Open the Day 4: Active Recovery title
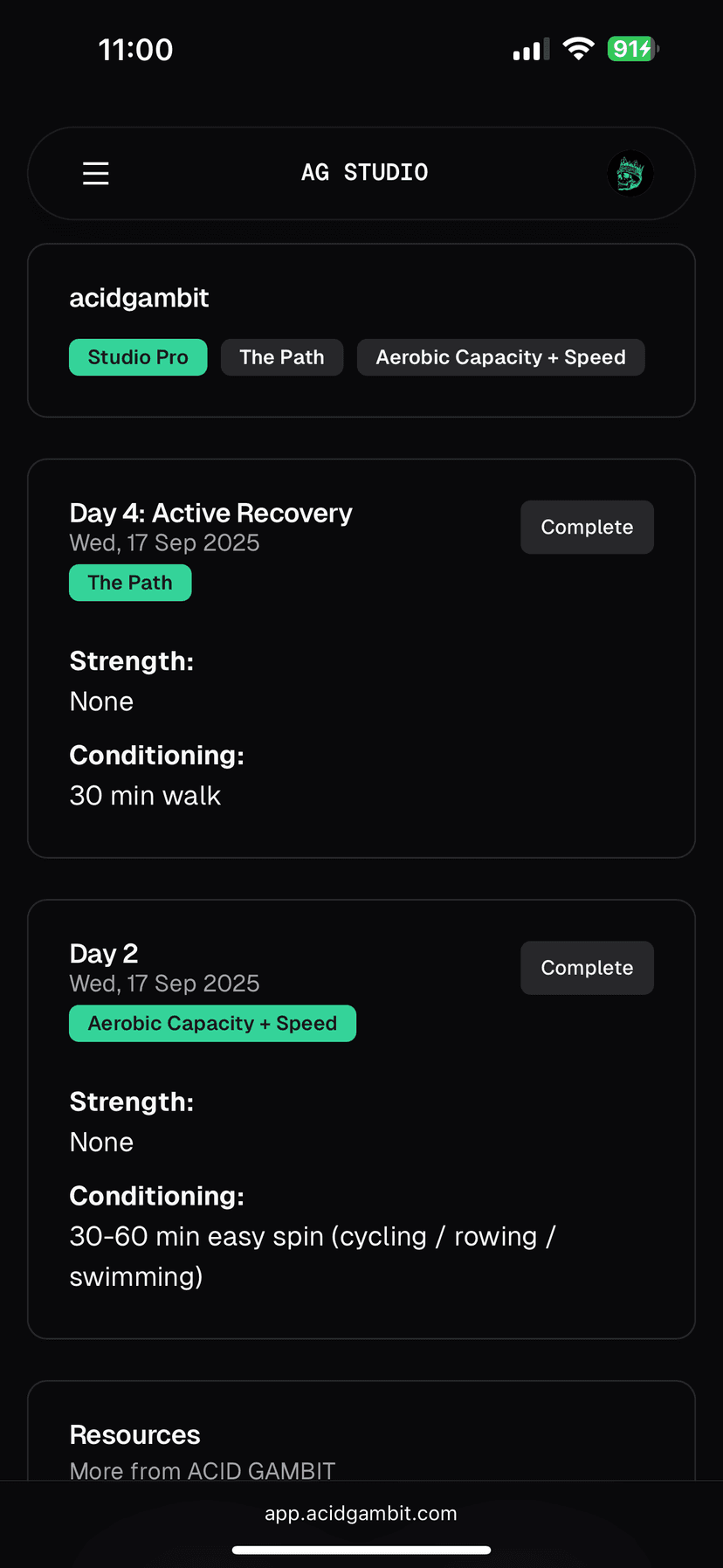Screen dimensions: 723x1568 pos(210,513)
